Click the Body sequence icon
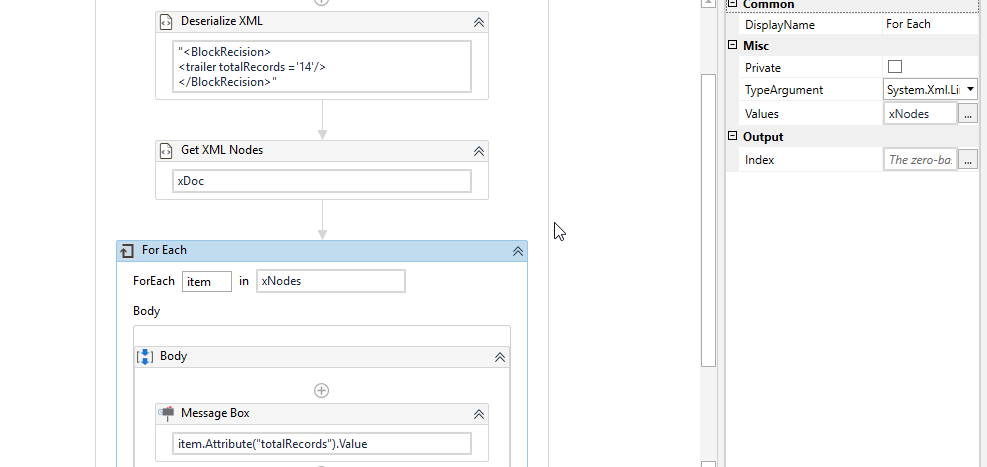Image resolution: width=987 pixels, height=467 pixels. [145, 357]
